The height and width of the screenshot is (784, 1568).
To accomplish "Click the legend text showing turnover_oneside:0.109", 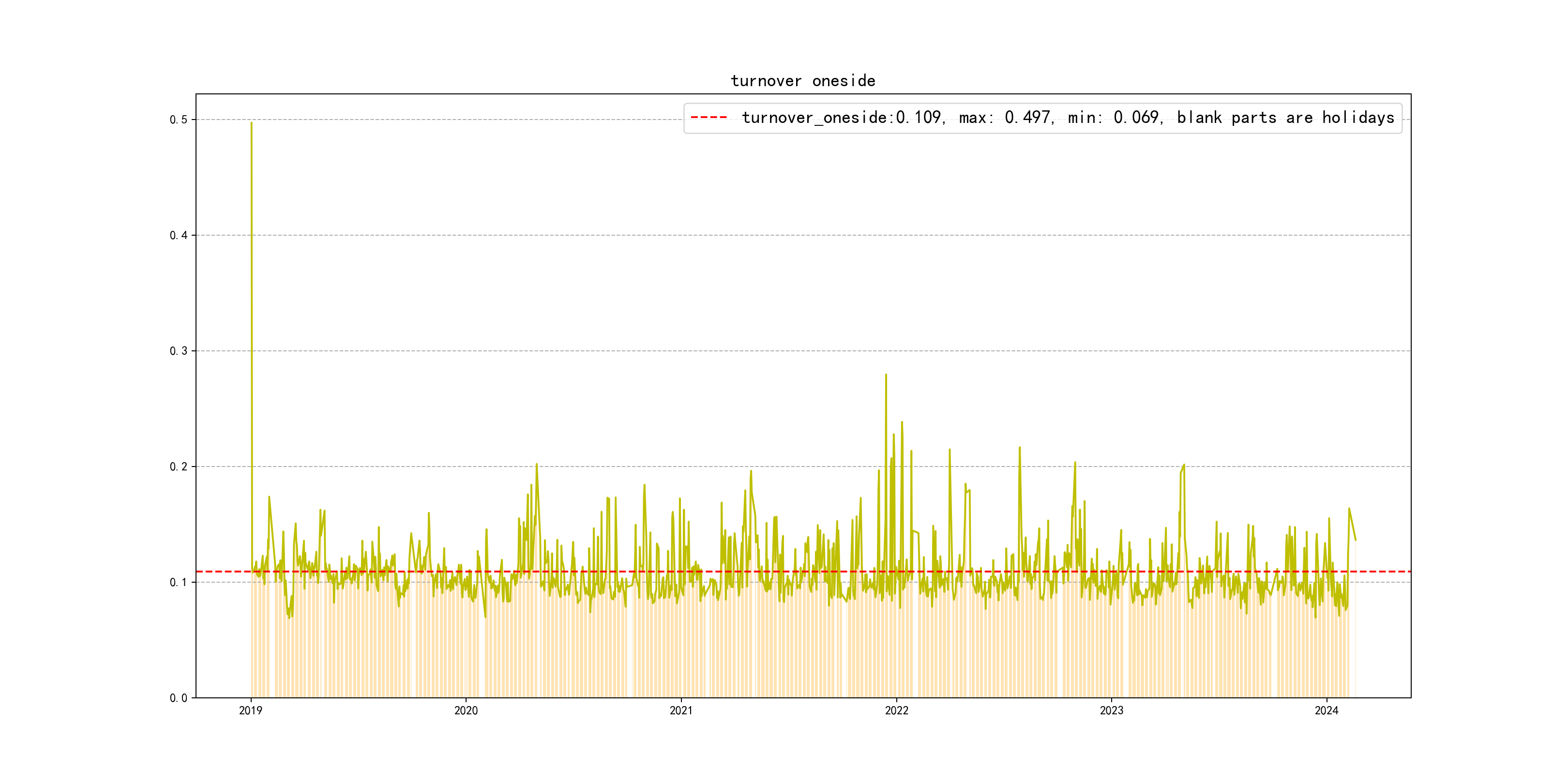I will pyautogui.click(x=843, y=118).
